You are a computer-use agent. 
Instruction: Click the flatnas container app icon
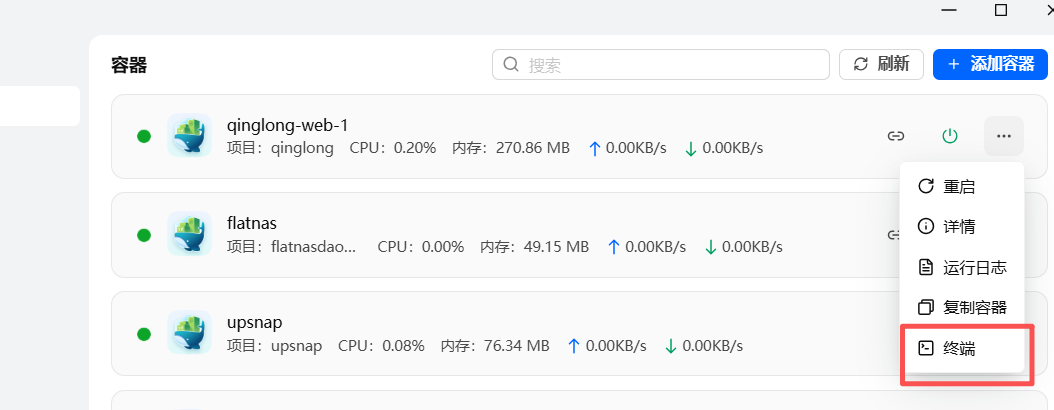(x=189, y=234)
